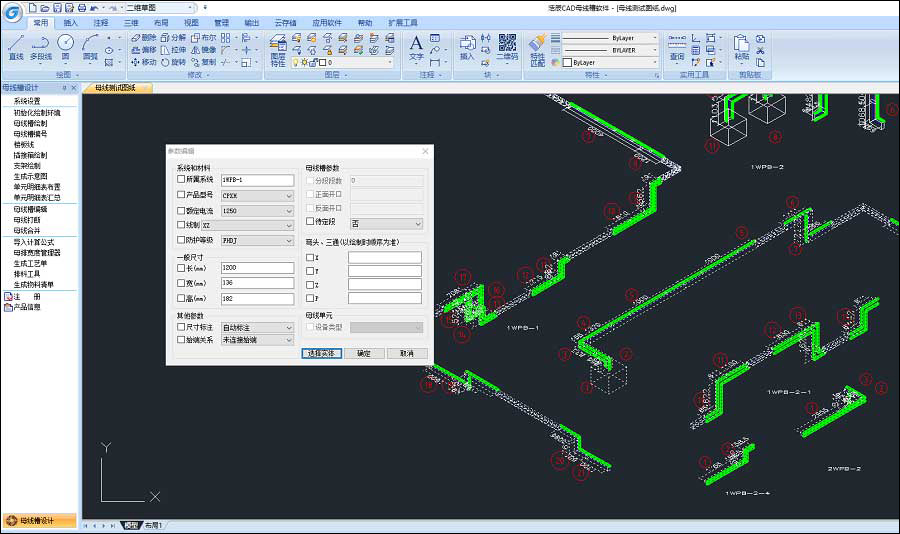Screen dimensions: 900x534
Task: Open the 产品型号 CFXX dropdown
Action: click(289, 195)
